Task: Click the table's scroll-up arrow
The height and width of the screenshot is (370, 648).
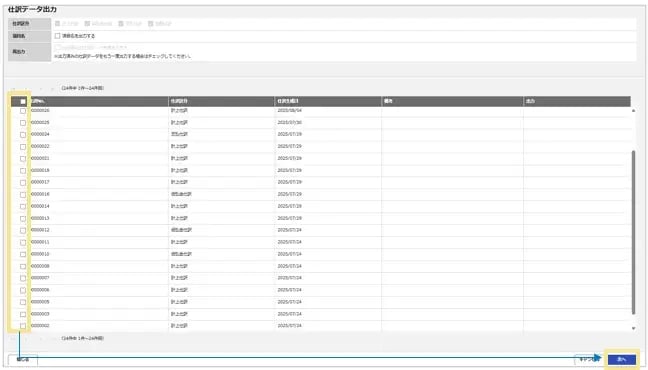Action: (x=634, y=111)
